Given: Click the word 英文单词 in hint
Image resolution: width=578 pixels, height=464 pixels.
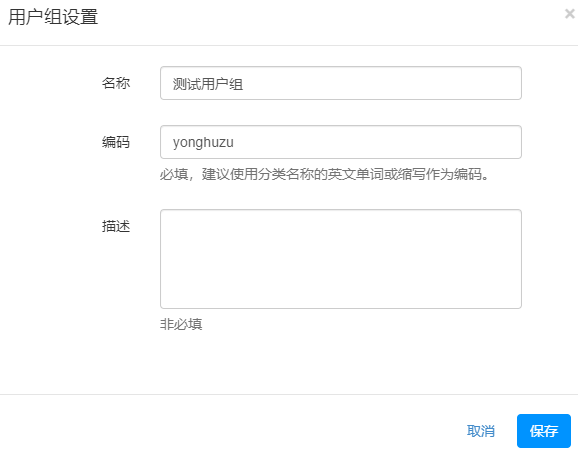Looking at the screenshot, I should (356, 174).
